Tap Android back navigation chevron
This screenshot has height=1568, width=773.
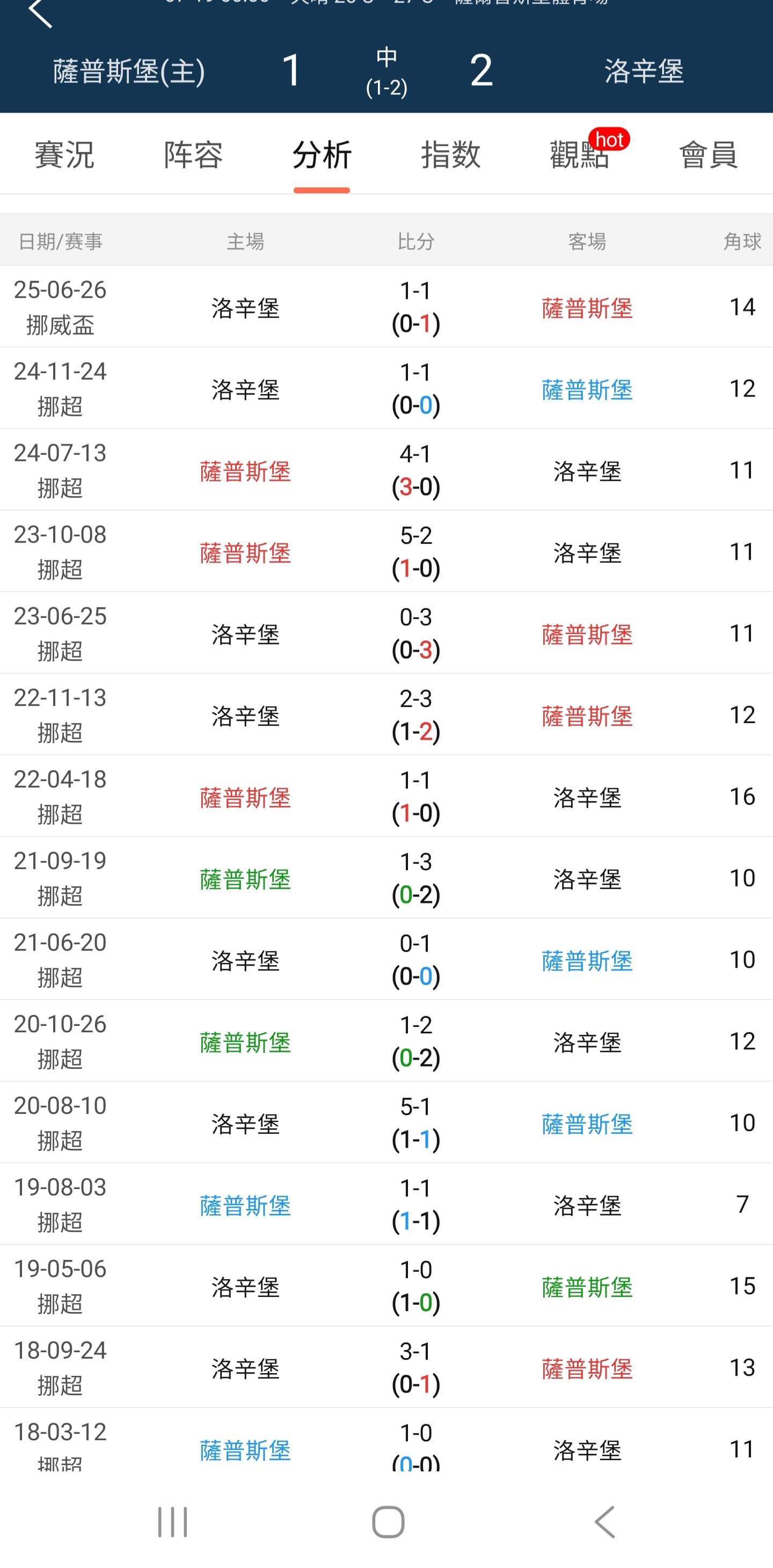604,1522
